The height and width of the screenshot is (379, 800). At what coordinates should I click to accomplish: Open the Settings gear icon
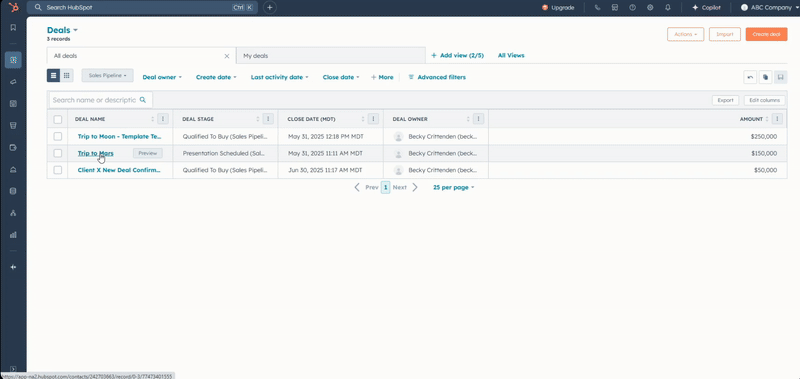(650, 8)
